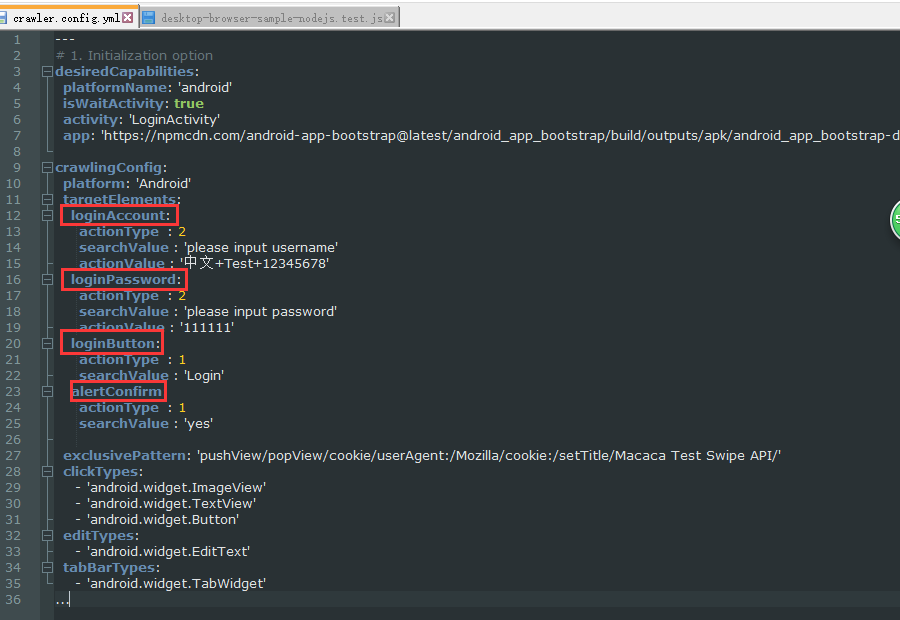Click 'android.widget.TabWidget' entry

(176, 584)
